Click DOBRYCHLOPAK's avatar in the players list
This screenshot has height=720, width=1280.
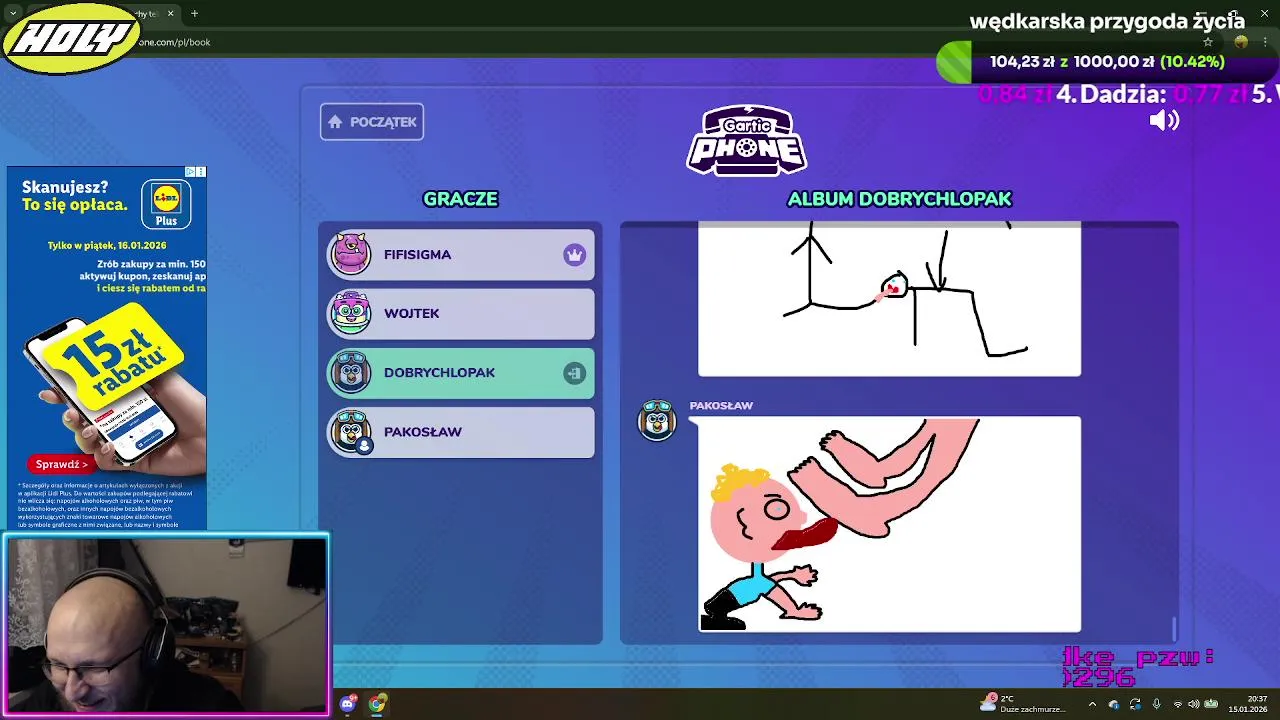click(351, 372)
